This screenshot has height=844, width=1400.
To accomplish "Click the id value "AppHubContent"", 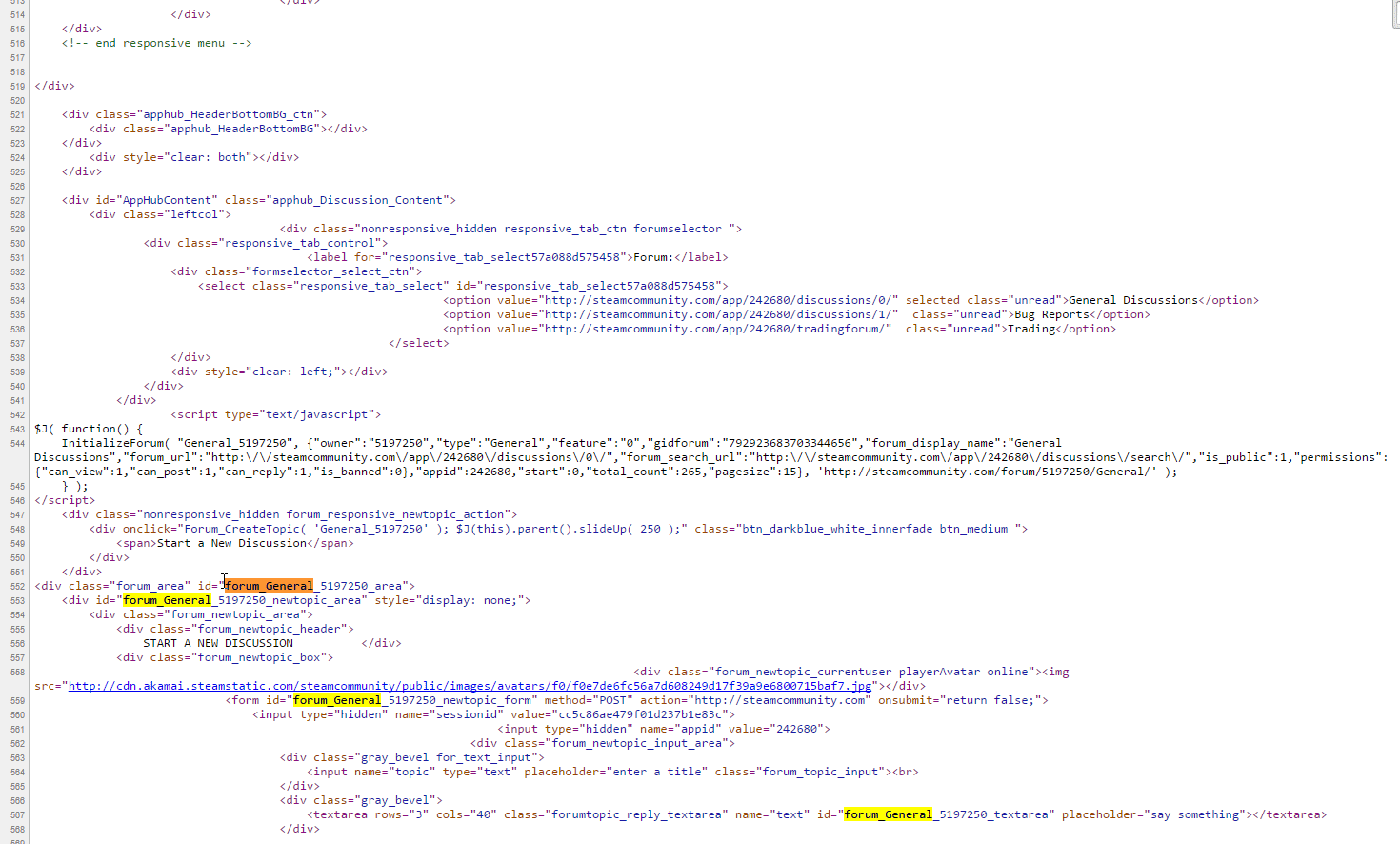I will point(167,200).
